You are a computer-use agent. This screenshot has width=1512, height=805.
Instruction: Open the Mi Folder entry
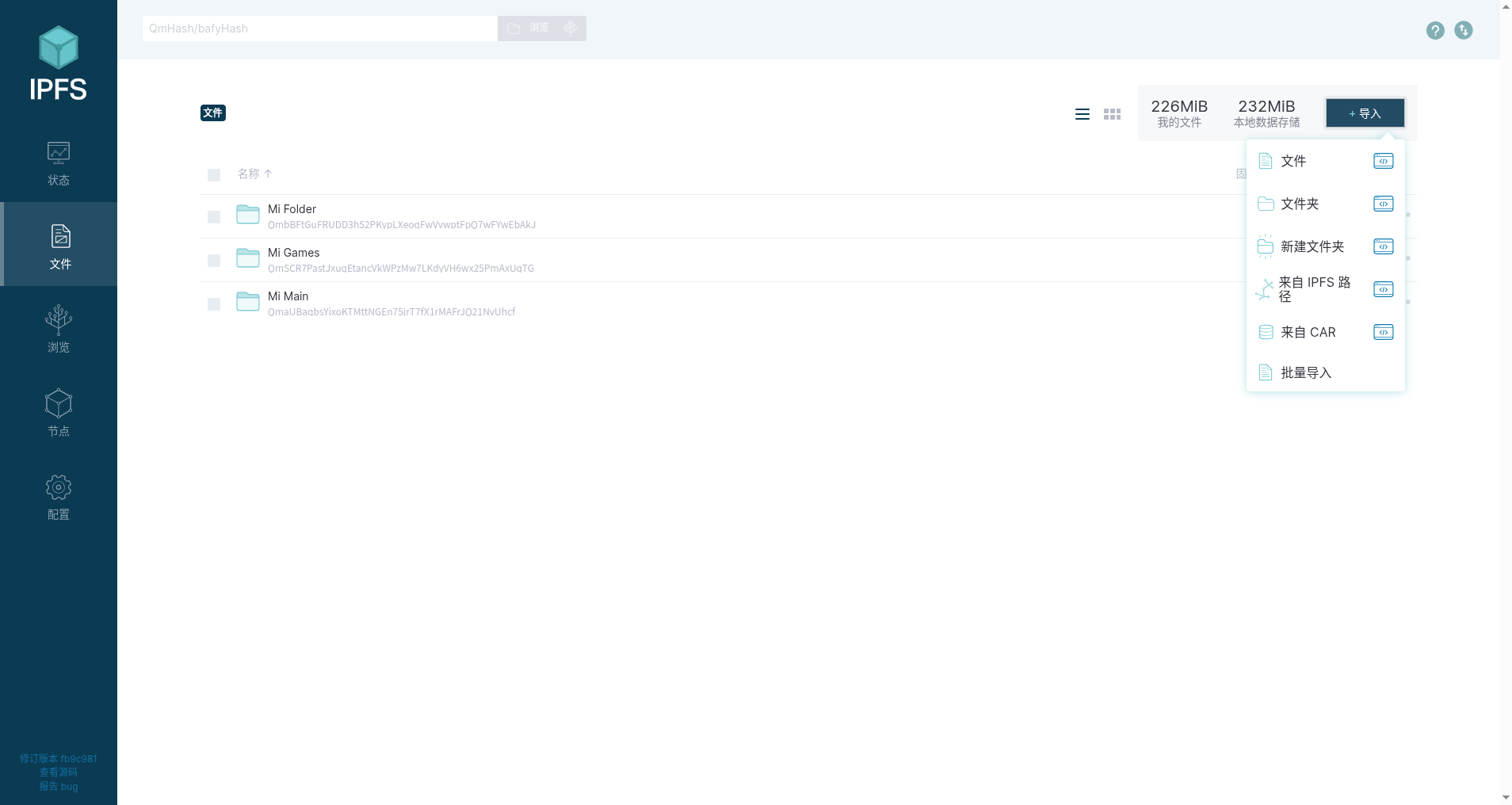point(292,209)
